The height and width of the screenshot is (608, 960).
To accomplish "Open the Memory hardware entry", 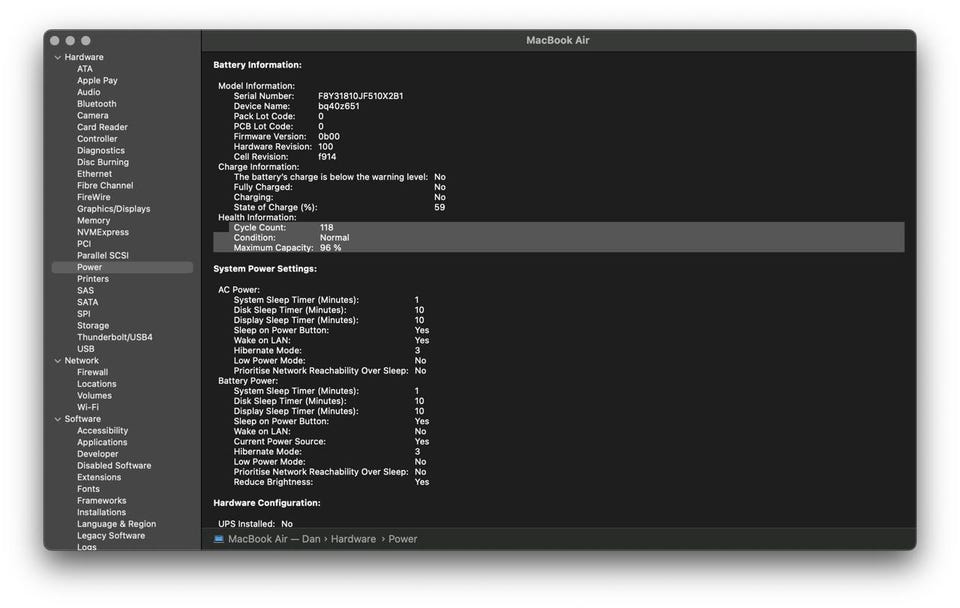I will click(x=94, y=220).
